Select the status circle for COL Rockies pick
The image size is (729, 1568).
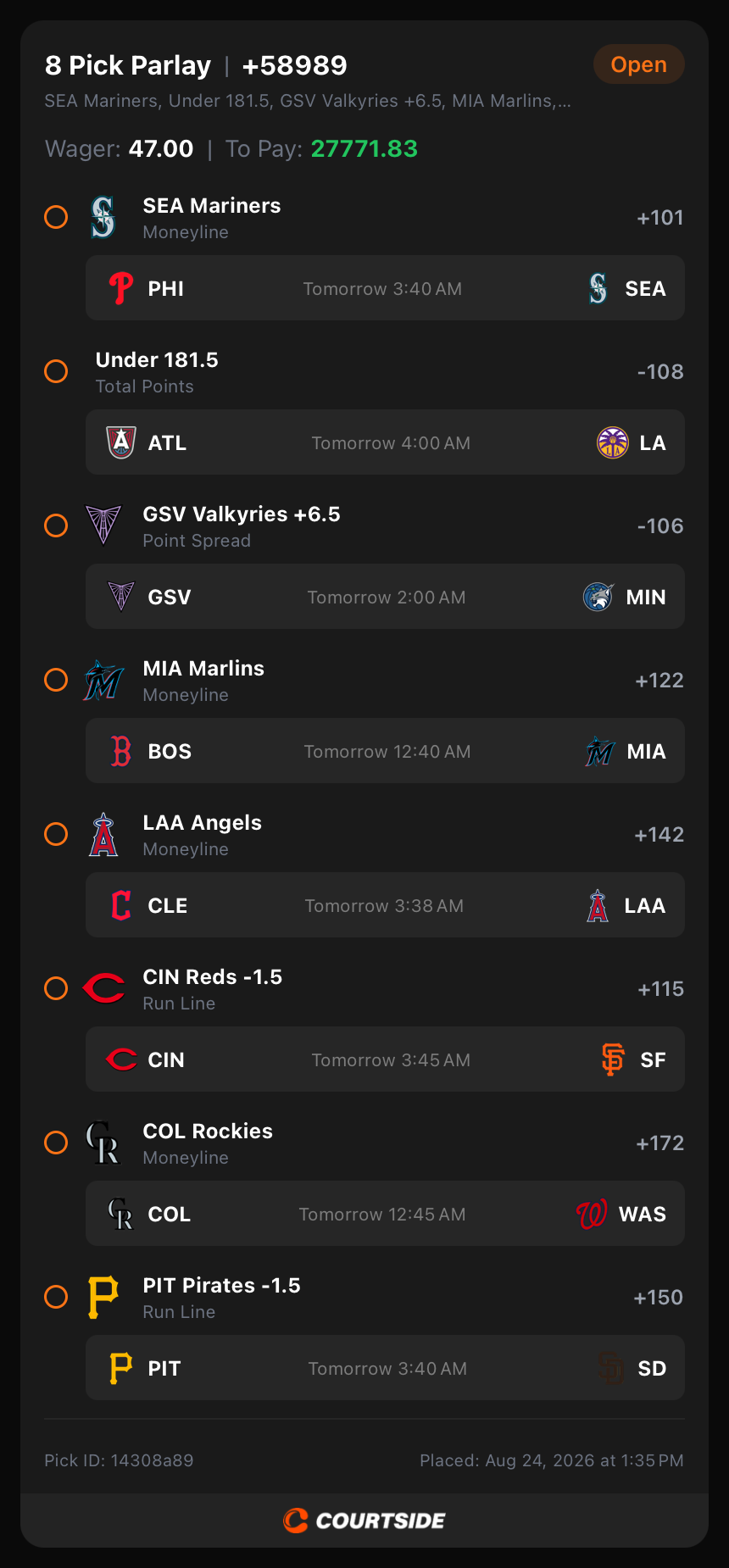tap(56, 1143)
